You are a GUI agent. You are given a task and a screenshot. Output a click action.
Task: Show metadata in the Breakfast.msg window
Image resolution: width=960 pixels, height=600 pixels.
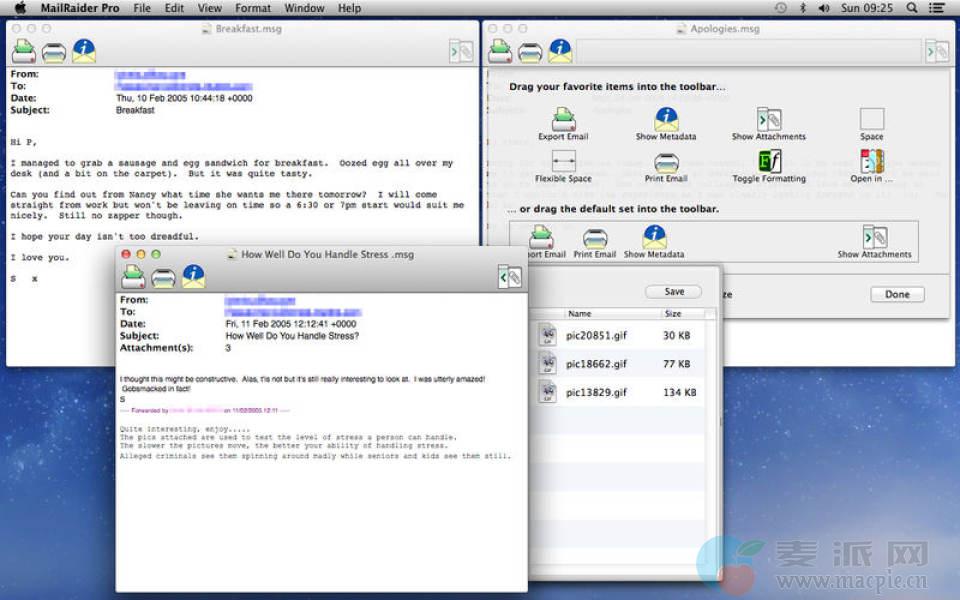[84, 51]
